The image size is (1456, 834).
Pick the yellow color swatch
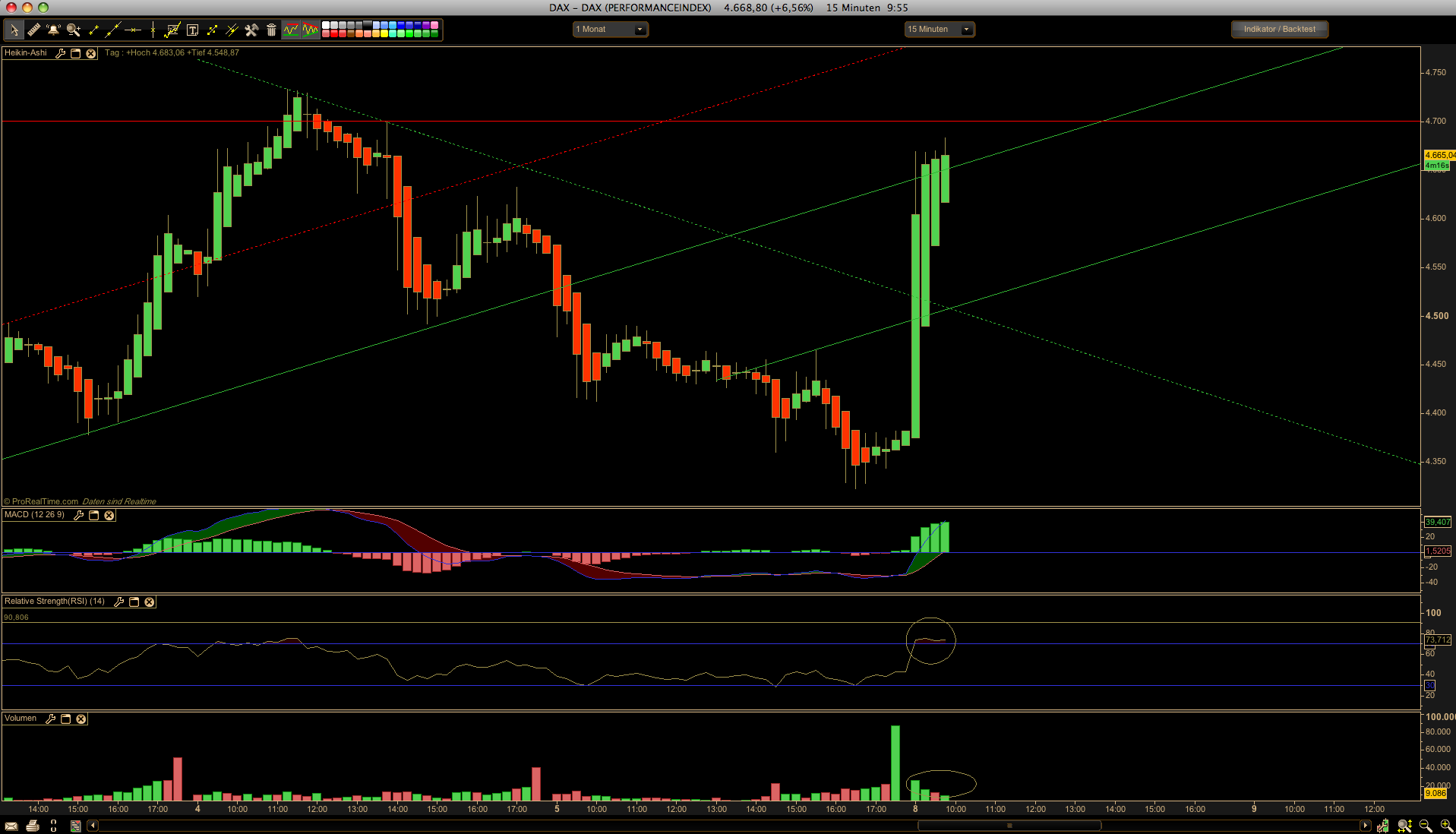[x=384, y=33]
